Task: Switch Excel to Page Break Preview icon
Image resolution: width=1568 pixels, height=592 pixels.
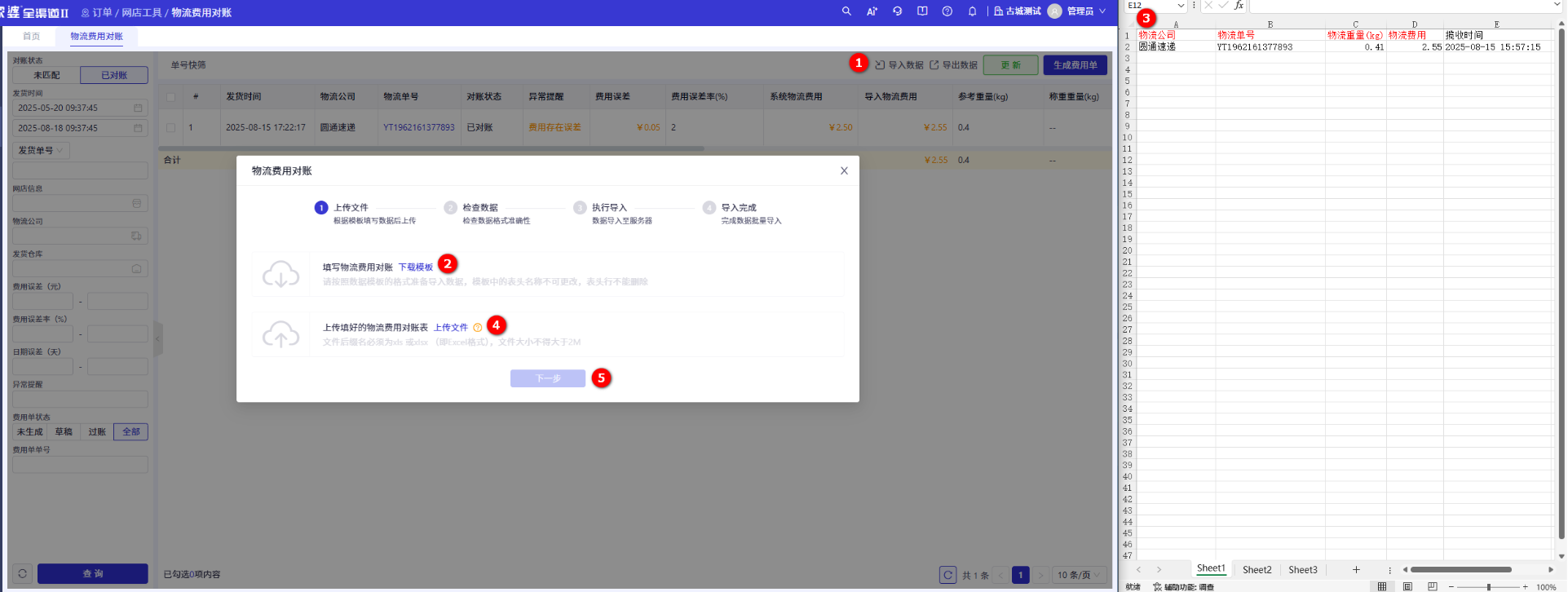Action: pyautogui.click(x=1433, y=586)
